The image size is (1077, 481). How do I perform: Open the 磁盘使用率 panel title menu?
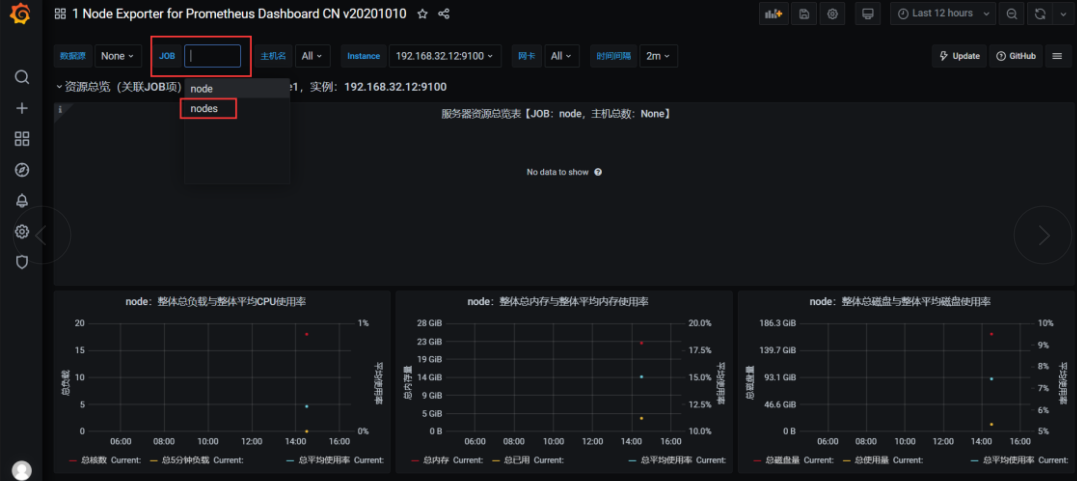tap(900, 302)
